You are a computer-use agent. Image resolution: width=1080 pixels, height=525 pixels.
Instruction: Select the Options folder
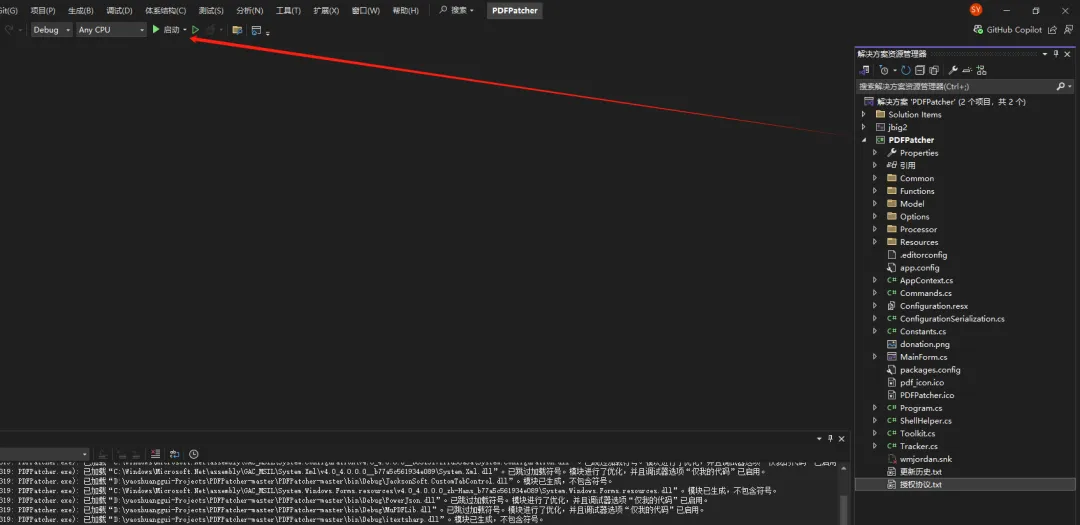coord(914,216)
